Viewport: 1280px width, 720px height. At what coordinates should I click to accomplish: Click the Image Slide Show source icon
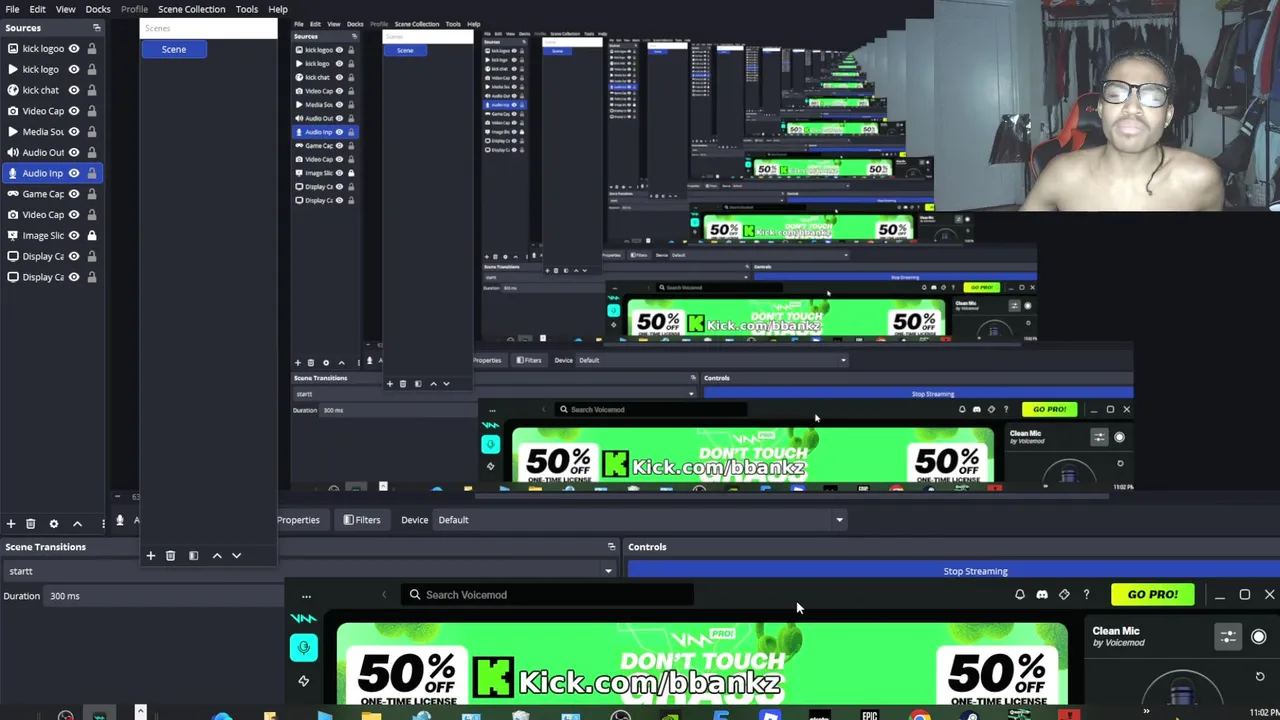[13, 235]
